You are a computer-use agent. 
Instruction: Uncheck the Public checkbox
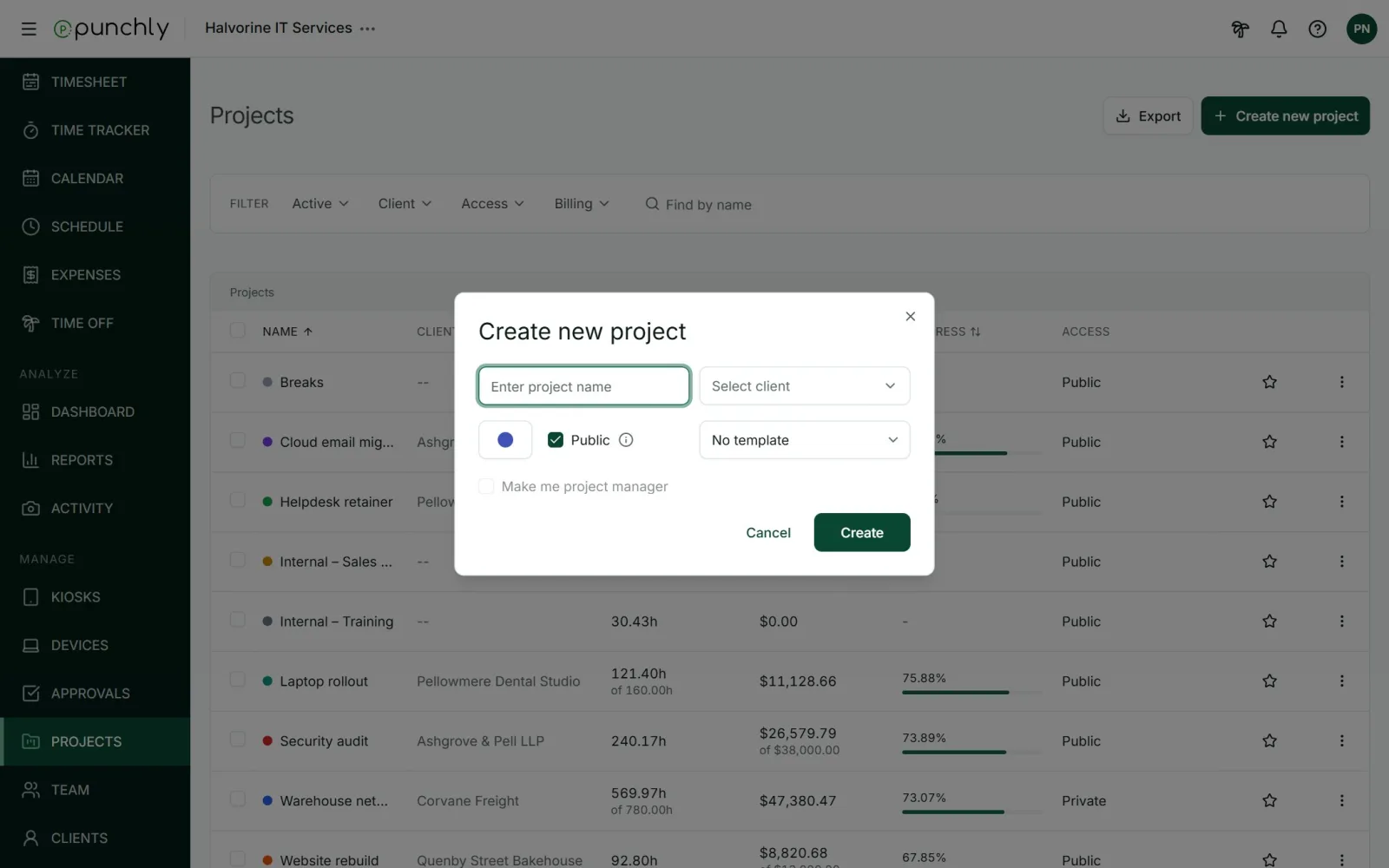[x=556, y=440]
